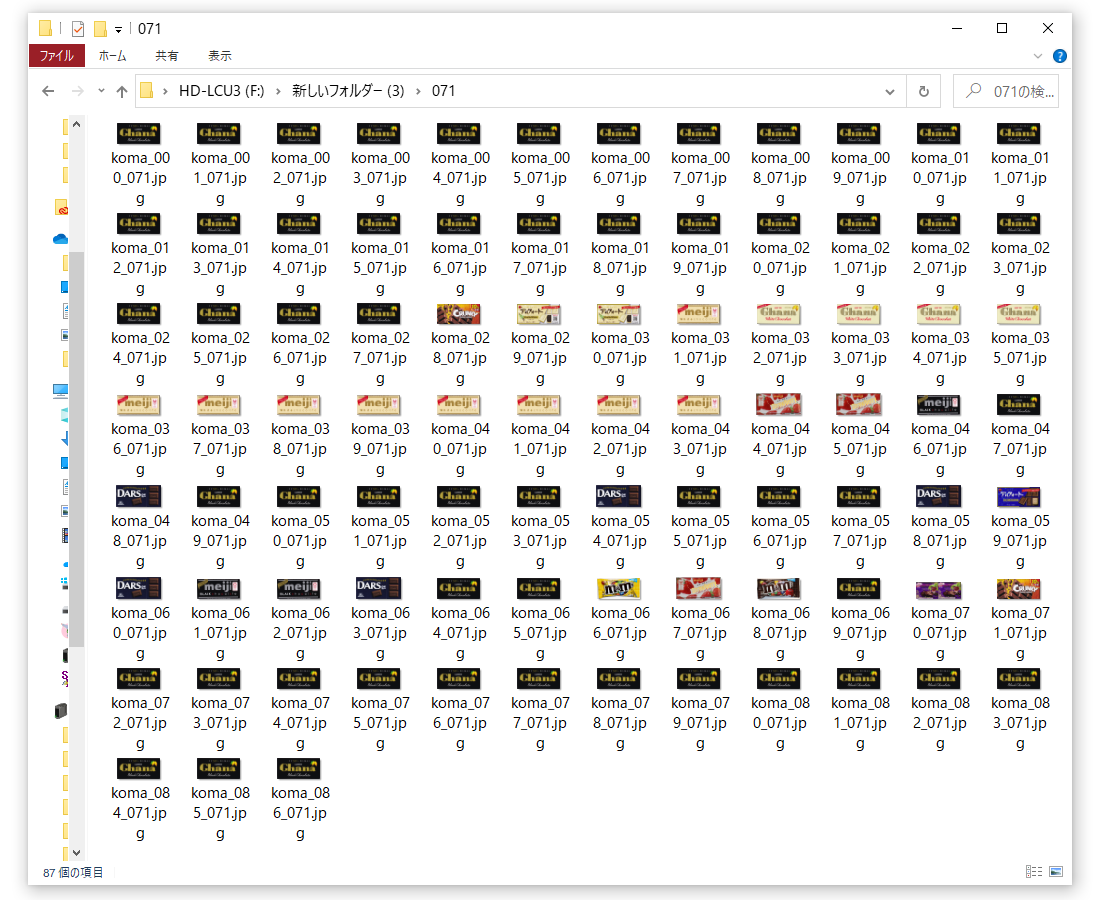Click the Forward navigation arrow

[x=77, y=91]
